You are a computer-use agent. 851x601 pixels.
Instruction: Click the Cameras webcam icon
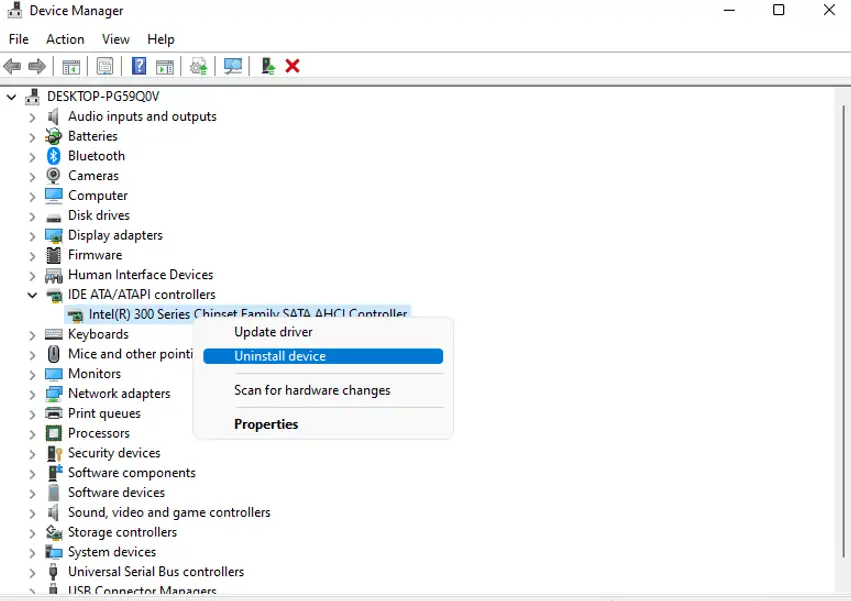53,175
